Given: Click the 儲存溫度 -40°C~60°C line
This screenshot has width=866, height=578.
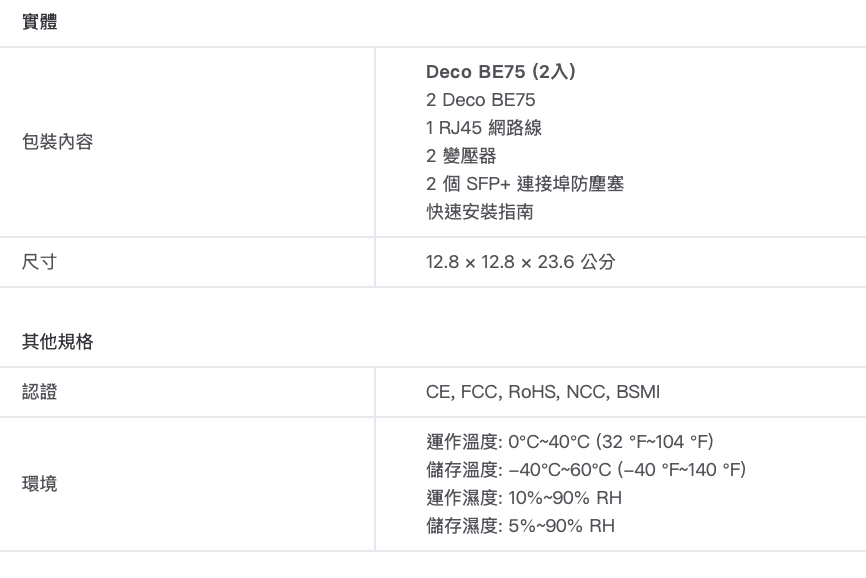Looking at the screenshot, I should [586, 470].
